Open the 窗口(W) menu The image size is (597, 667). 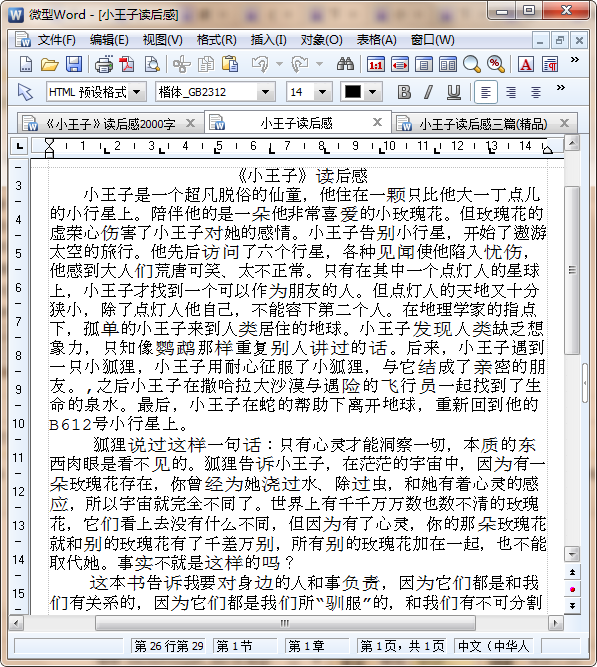coord(433,40)
